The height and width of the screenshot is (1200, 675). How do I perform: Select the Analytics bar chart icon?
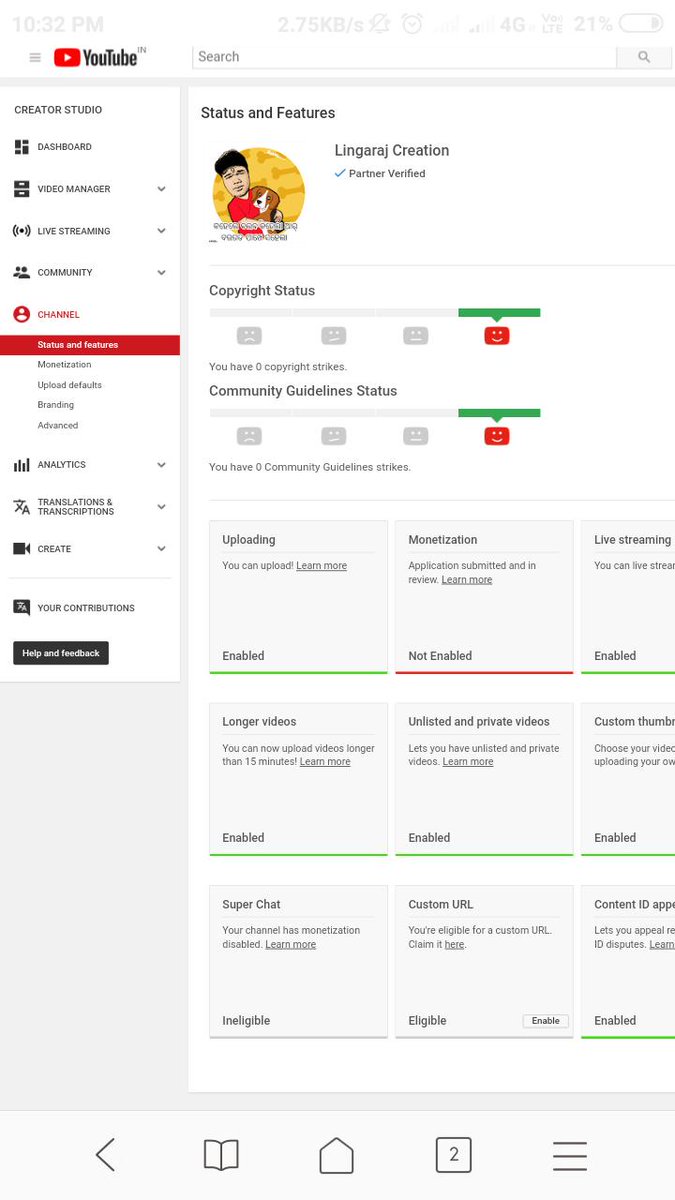coord(22,465)
